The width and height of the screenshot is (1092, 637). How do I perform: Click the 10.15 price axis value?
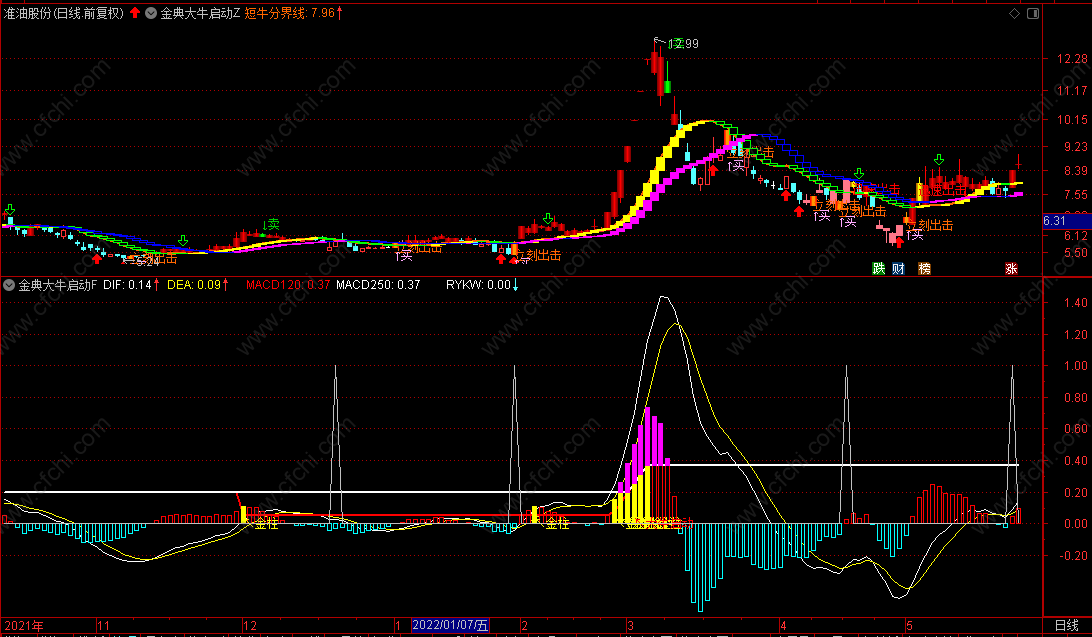pyautogui.click(x=1072, y=120)
